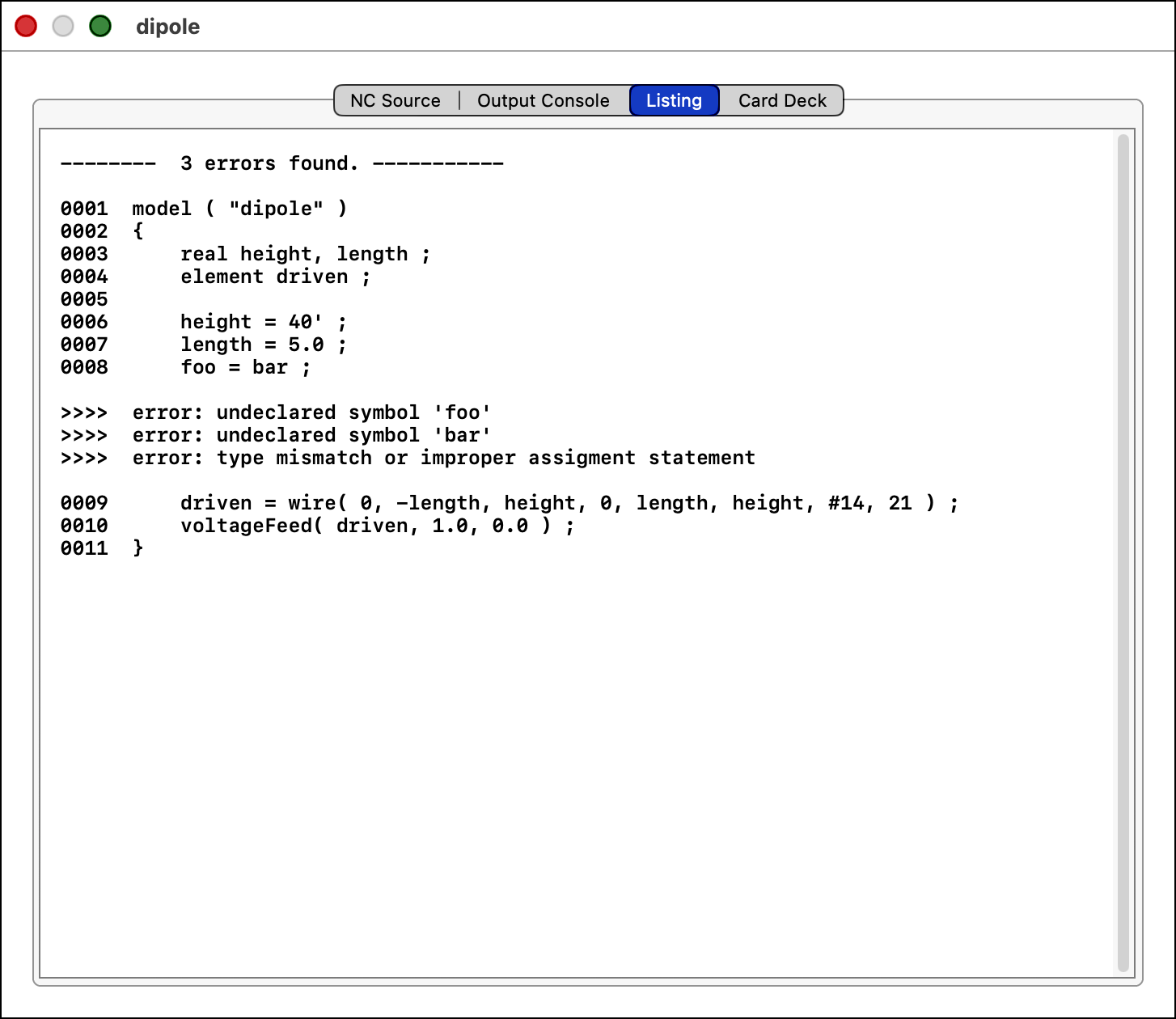Viewport: 1176px width, 1019px height.
Task: Click the undeclared symbol 'bar' error message
Action: tap(311, 435)
